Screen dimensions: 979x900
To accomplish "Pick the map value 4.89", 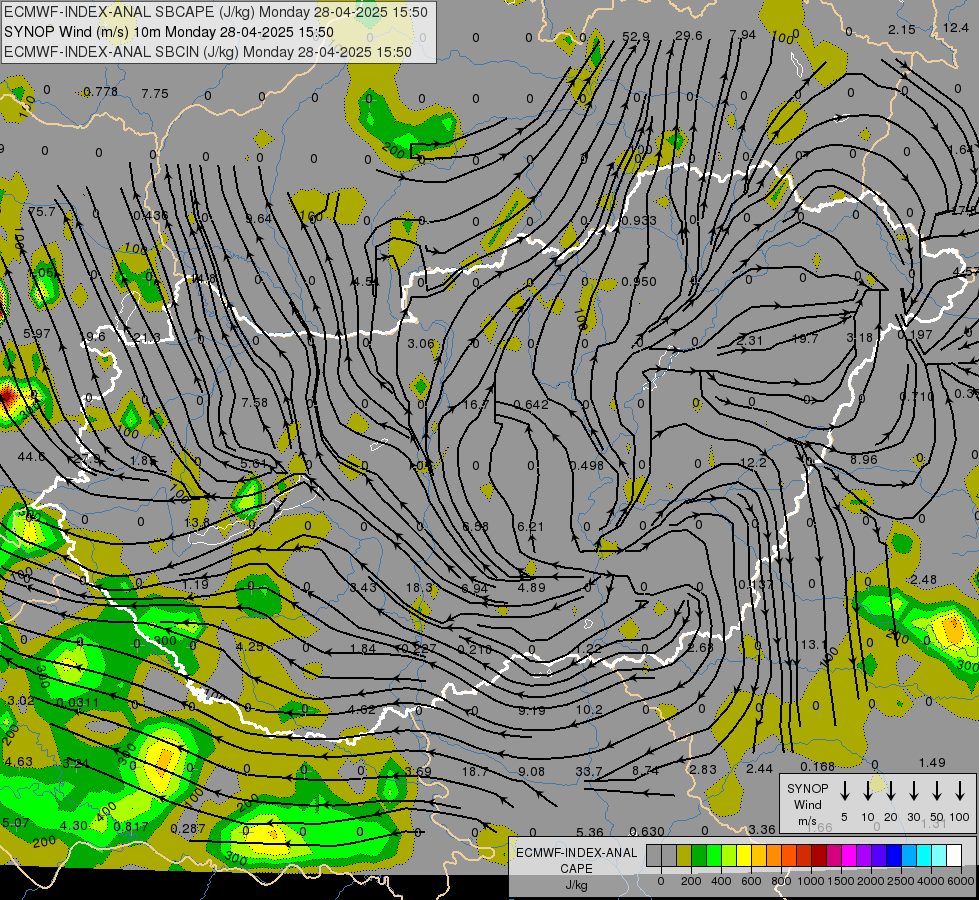I will pos(532,588).
